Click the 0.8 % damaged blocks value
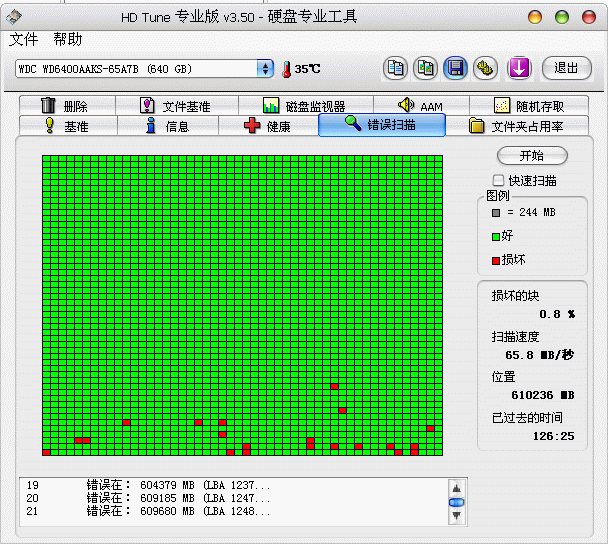 [557, 314]
